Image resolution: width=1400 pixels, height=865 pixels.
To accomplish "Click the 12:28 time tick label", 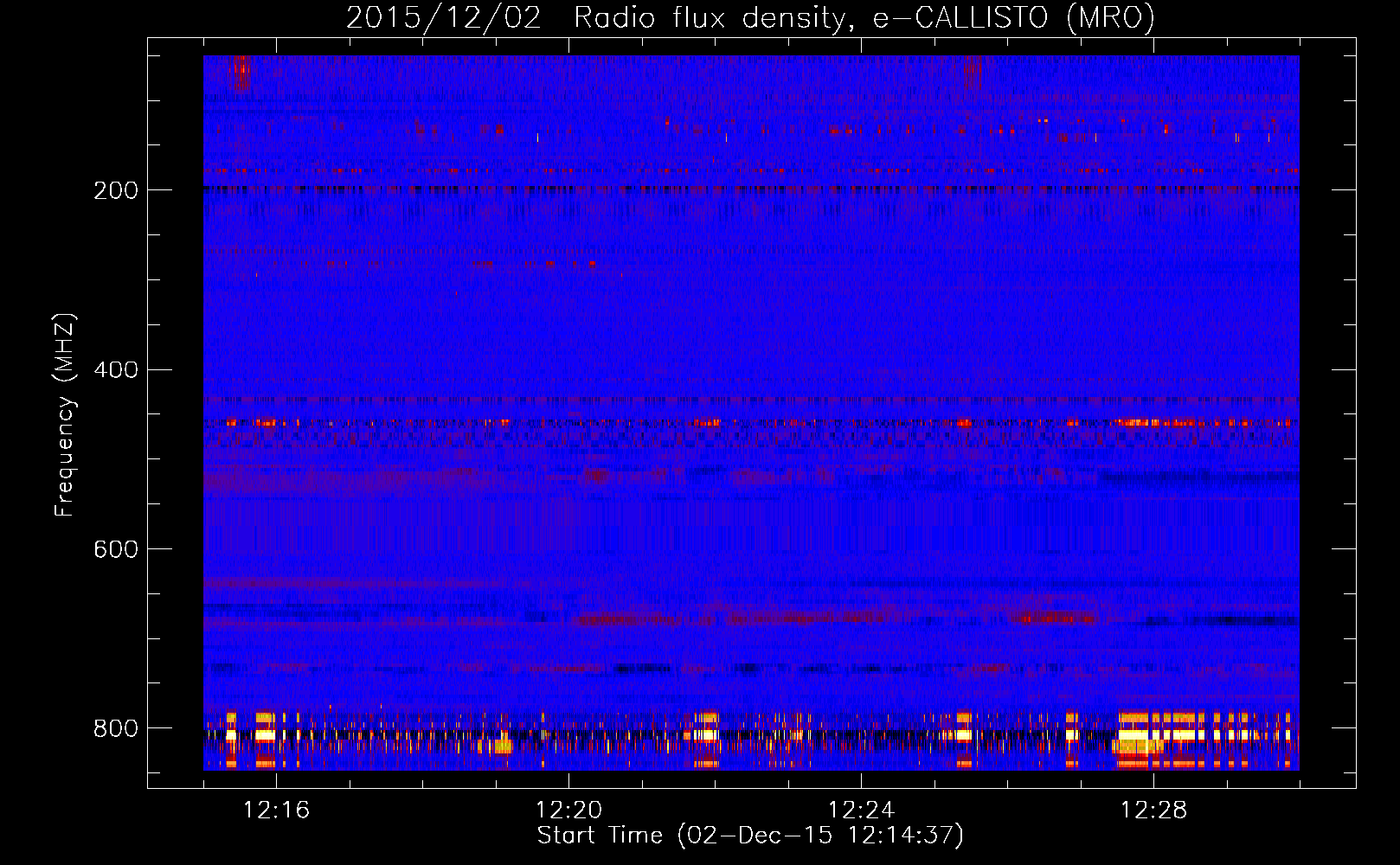I will point(1153,811).
